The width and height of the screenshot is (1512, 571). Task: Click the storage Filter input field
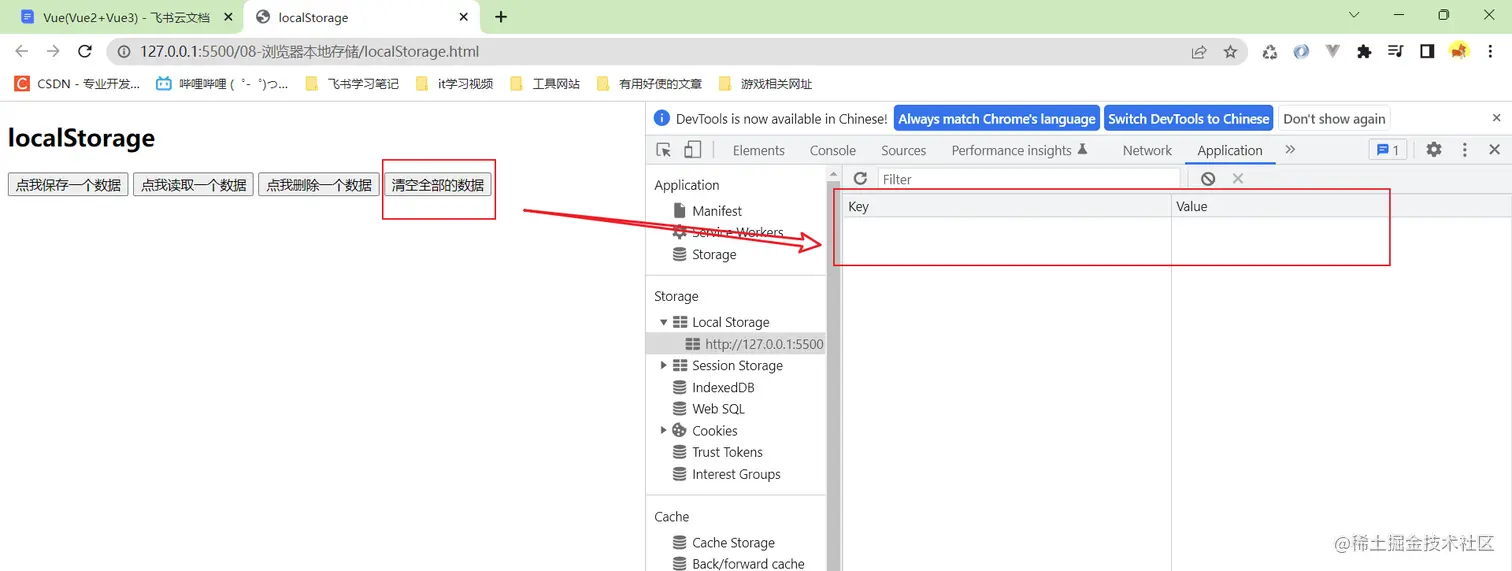coord(1029,179)
